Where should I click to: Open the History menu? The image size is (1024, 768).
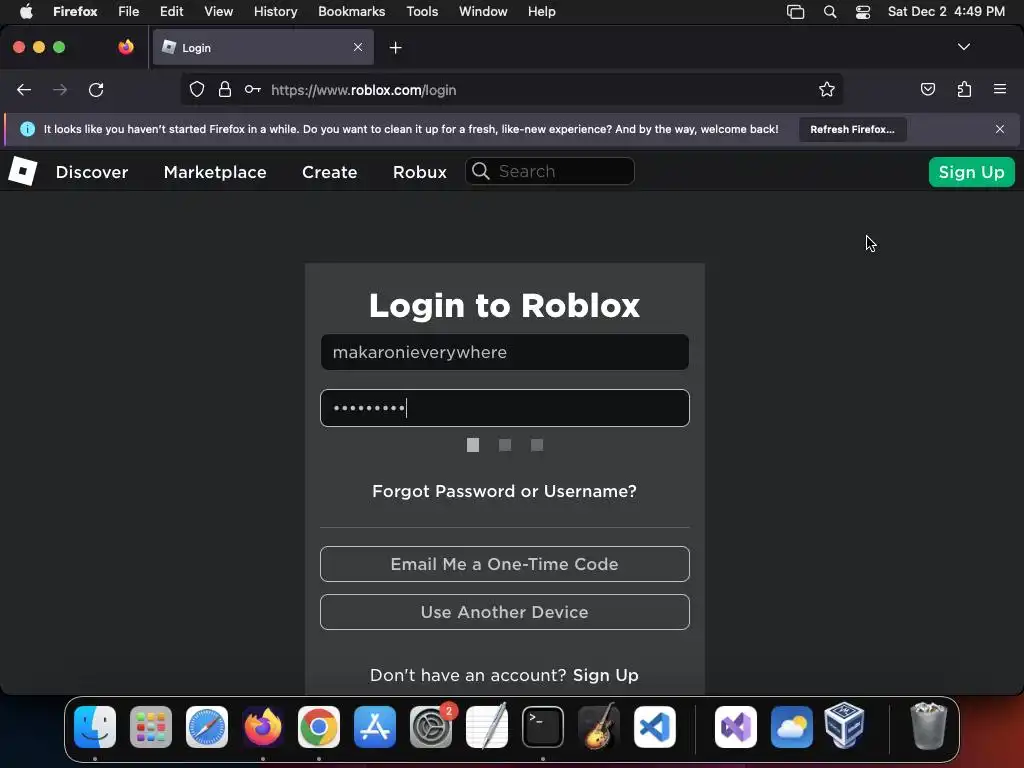[276, 11]
